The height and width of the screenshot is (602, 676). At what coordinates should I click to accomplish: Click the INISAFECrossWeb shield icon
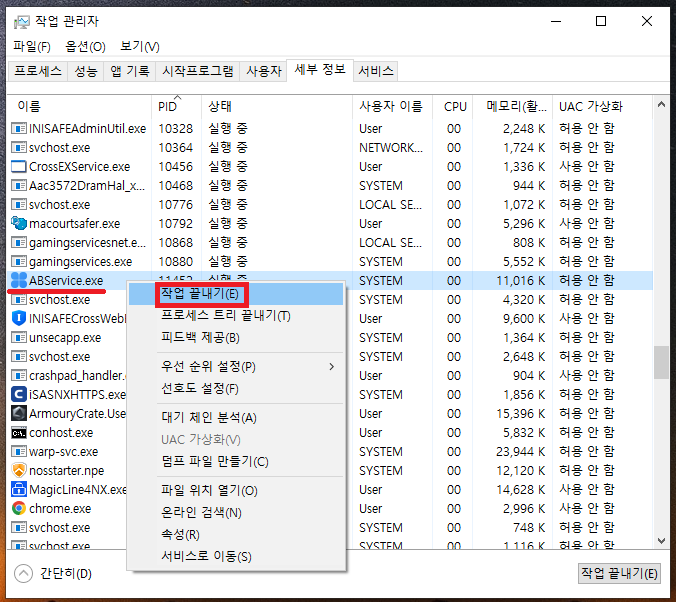(19, 318)
